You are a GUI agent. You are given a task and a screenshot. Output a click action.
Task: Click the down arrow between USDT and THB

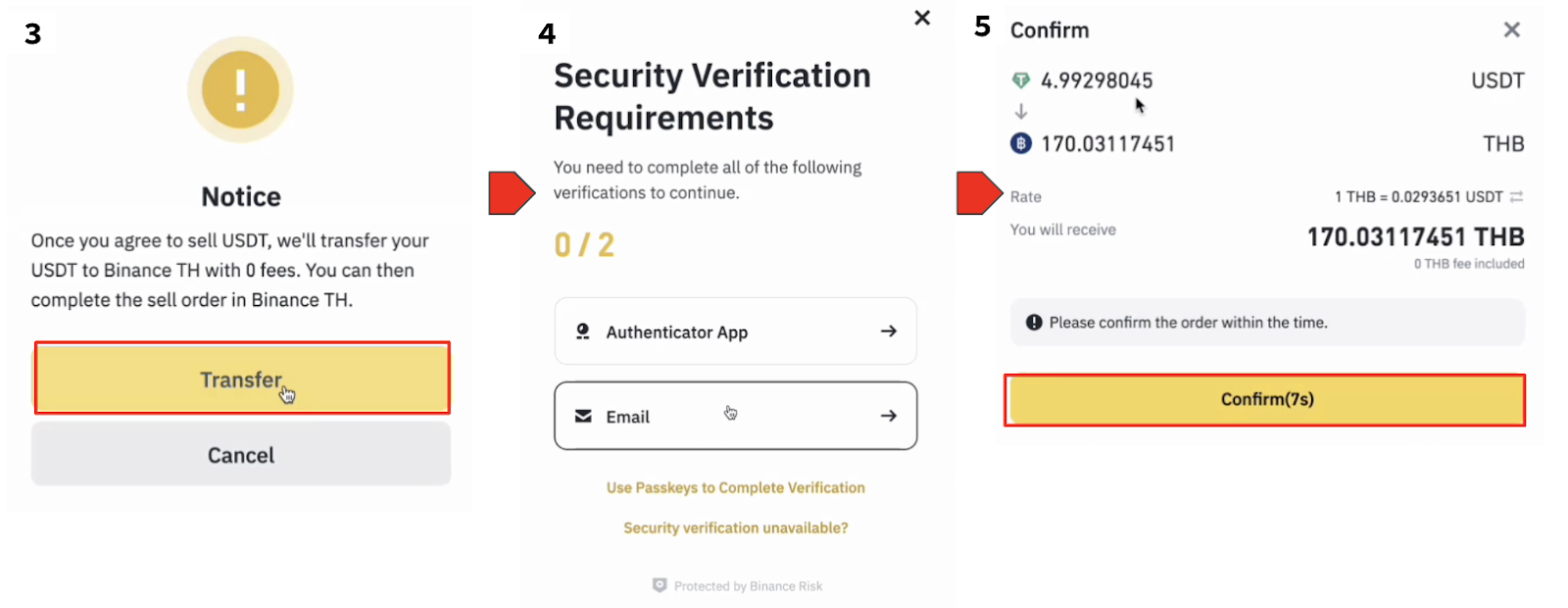1021,112
